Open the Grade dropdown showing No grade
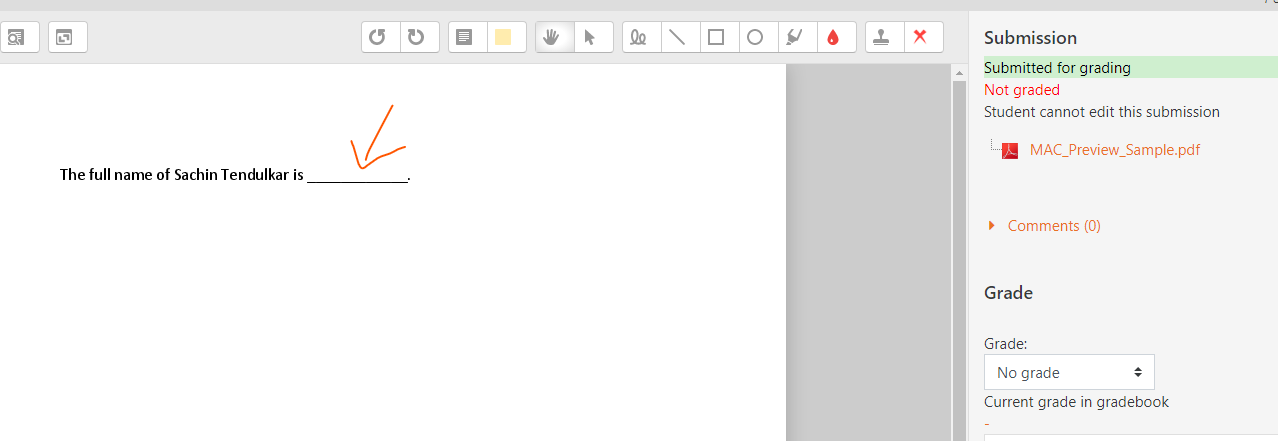Image resolution: width=1278 pixels, height=441 pixels. (1069, 372)
